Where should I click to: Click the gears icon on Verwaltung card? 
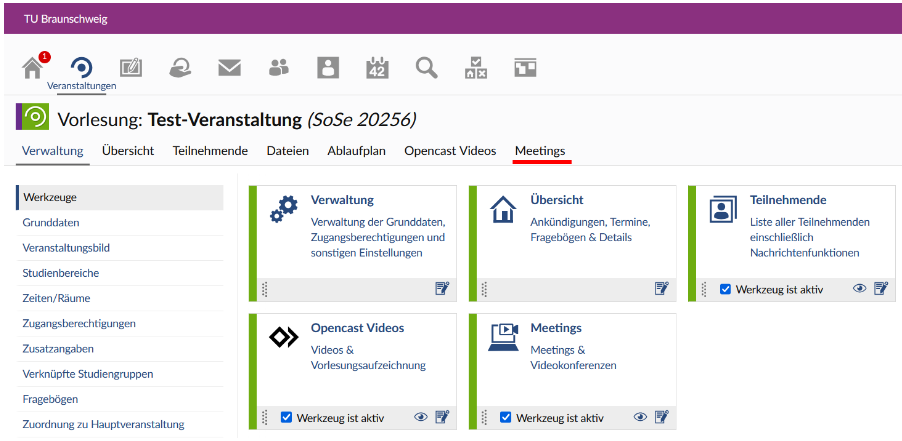(284, 209)
